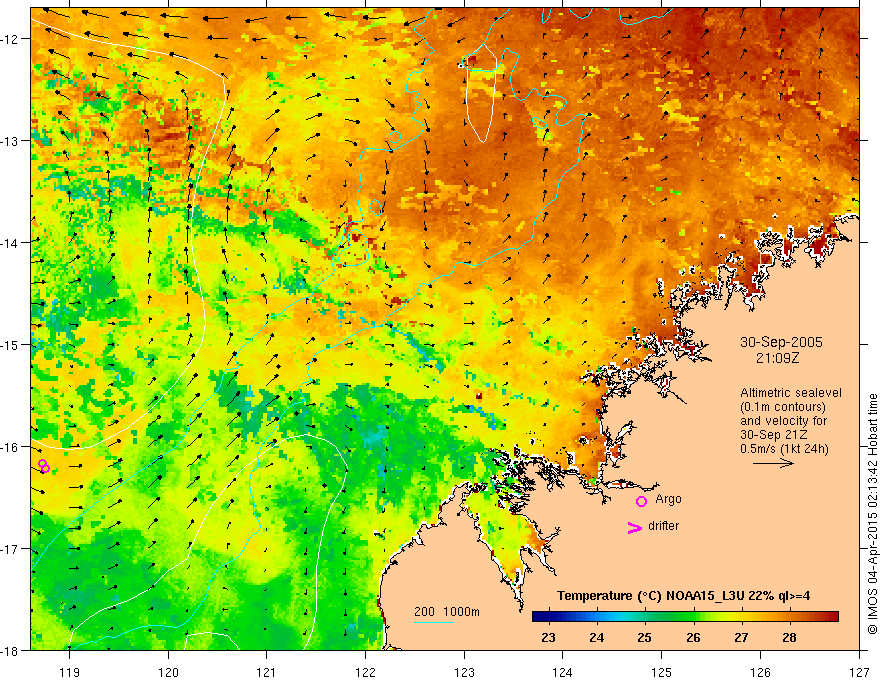Click the color bar '24' tick label
880x680 pixels.
pos(597,638)
